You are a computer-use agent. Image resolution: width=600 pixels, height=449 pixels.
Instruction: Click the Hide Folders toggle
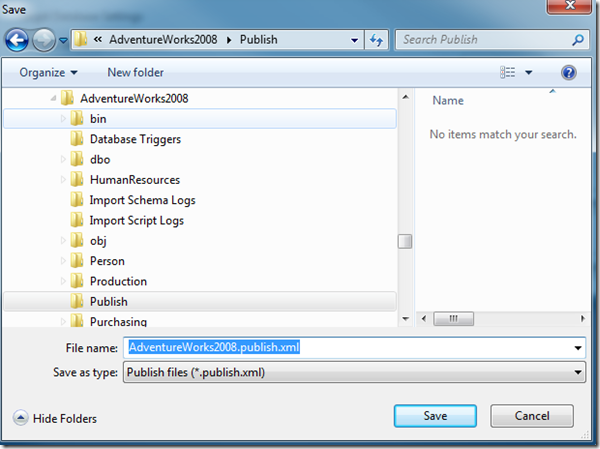55,418
